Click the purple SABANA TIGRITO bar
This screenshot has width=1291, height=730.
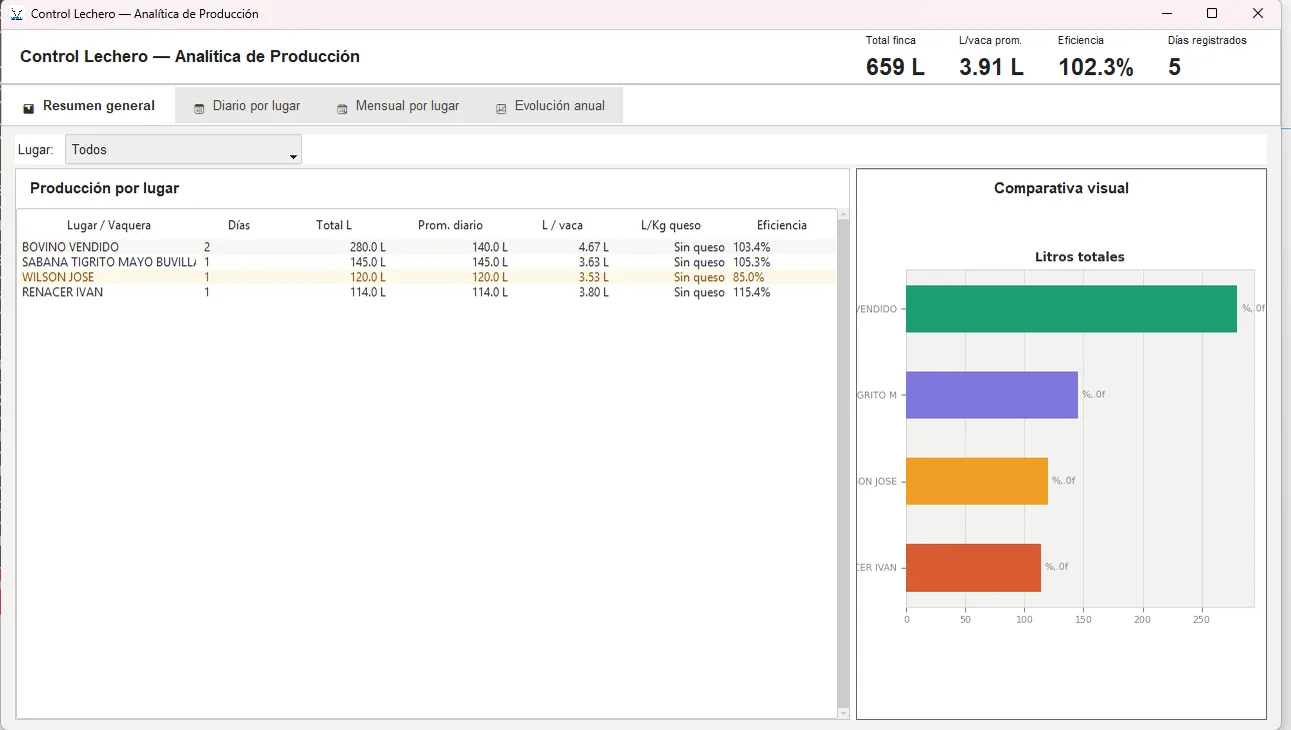tap(992, 395)
